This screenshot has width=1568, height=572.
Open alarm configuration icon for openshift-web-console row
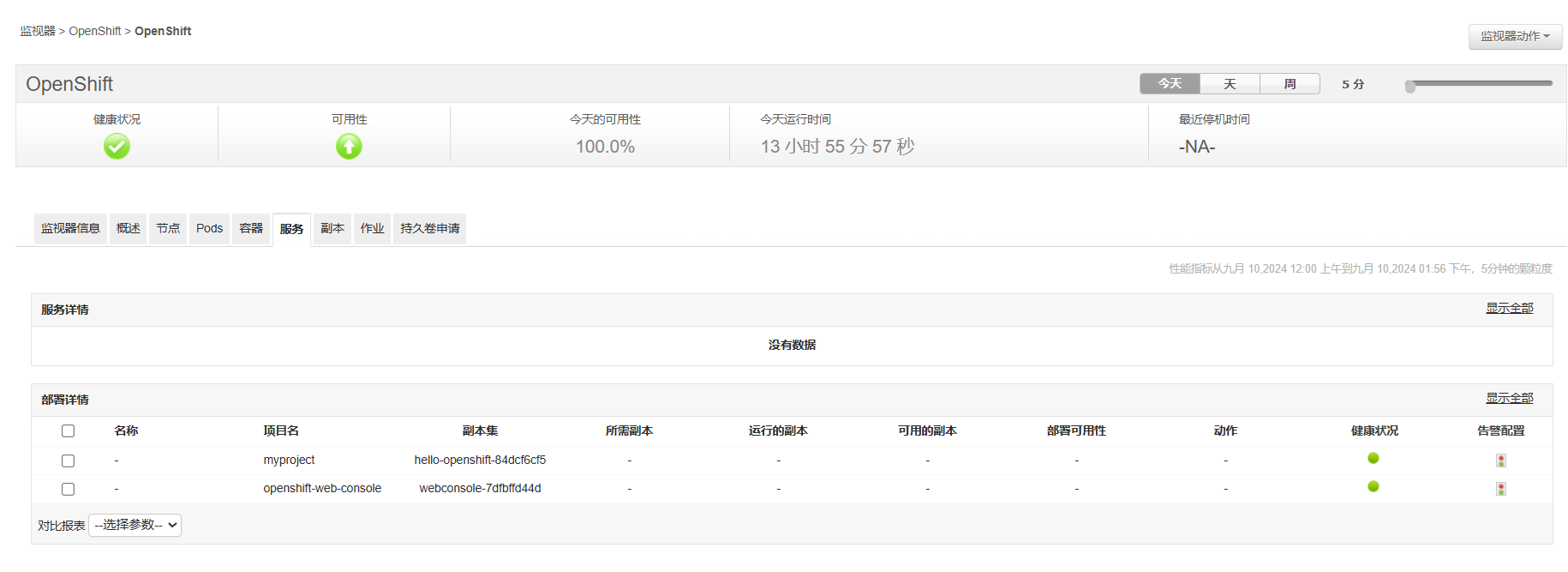click(x=1501, y=489)
